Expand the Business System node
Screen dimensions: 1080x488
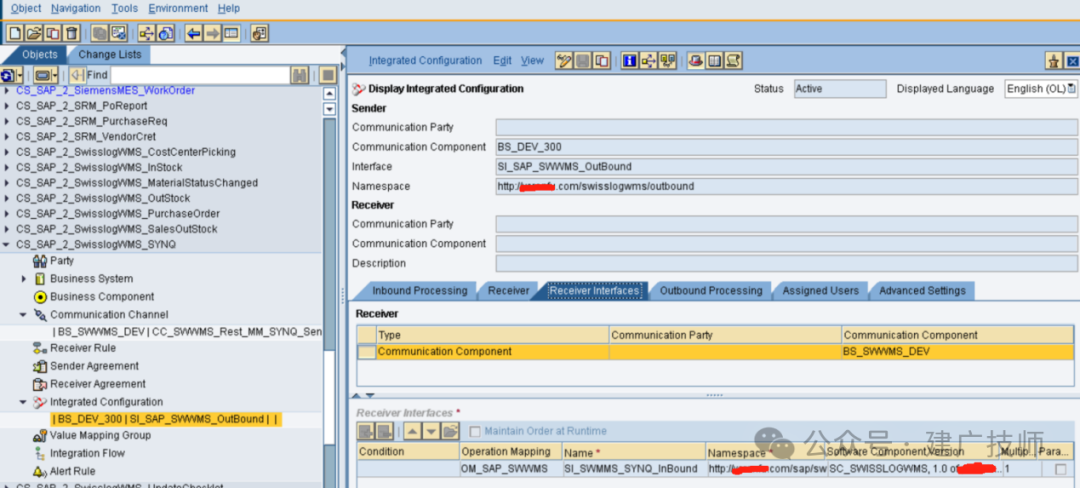pos(24,279)
